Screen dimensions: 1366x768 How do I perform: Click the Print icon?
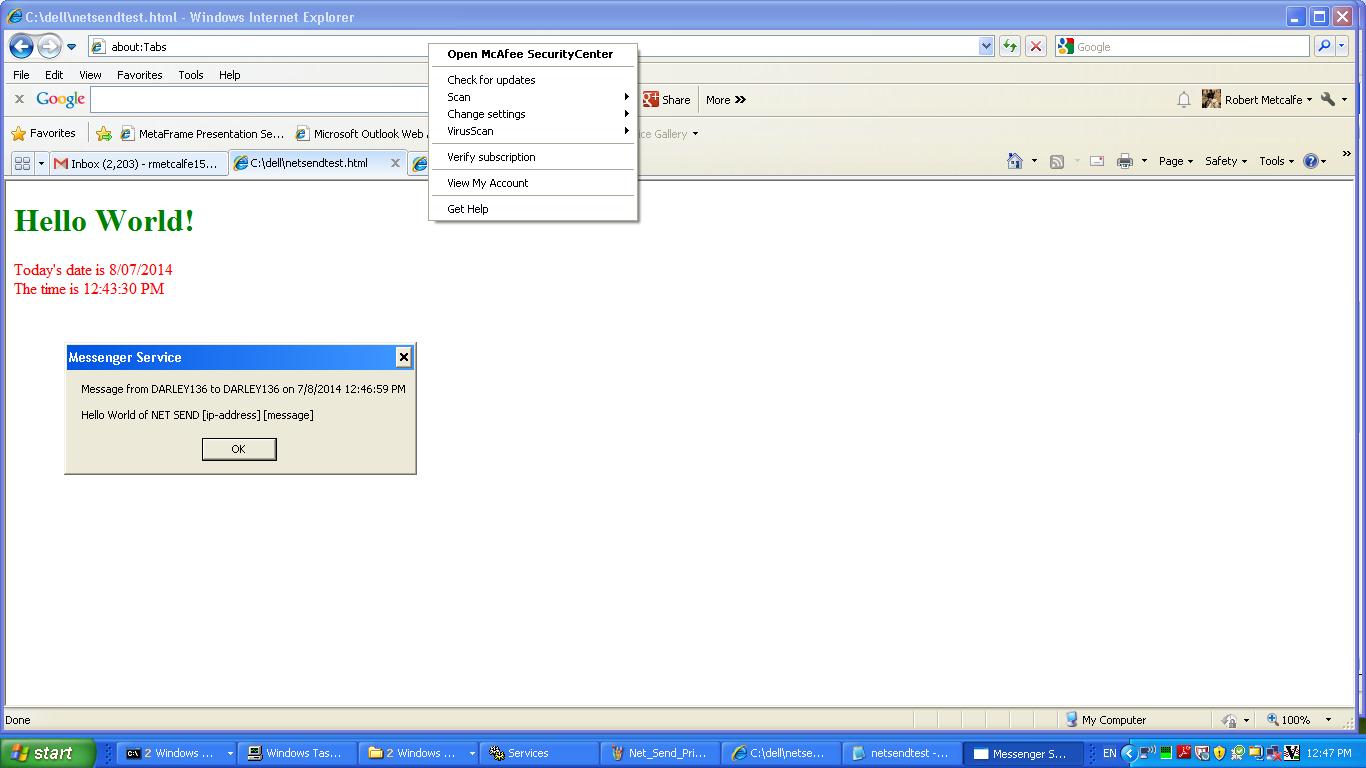(x=1125, y=161)
